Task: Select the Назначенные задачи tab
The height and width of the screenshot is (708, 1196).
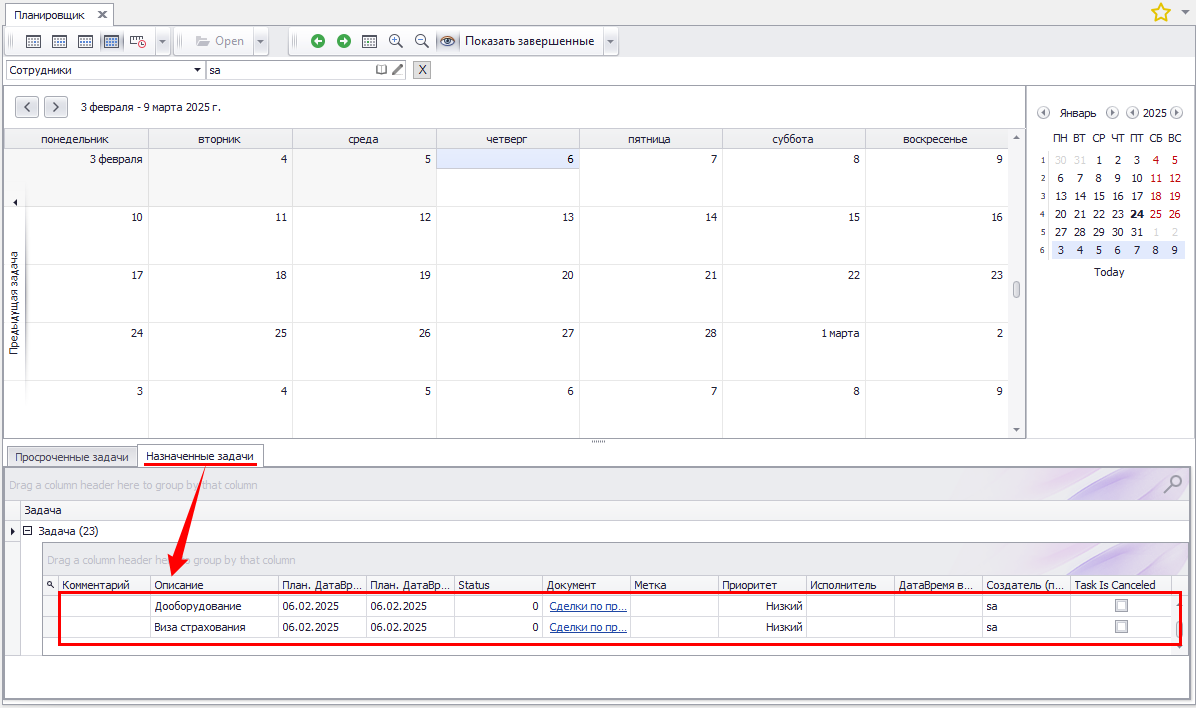Action: (200, 457)
